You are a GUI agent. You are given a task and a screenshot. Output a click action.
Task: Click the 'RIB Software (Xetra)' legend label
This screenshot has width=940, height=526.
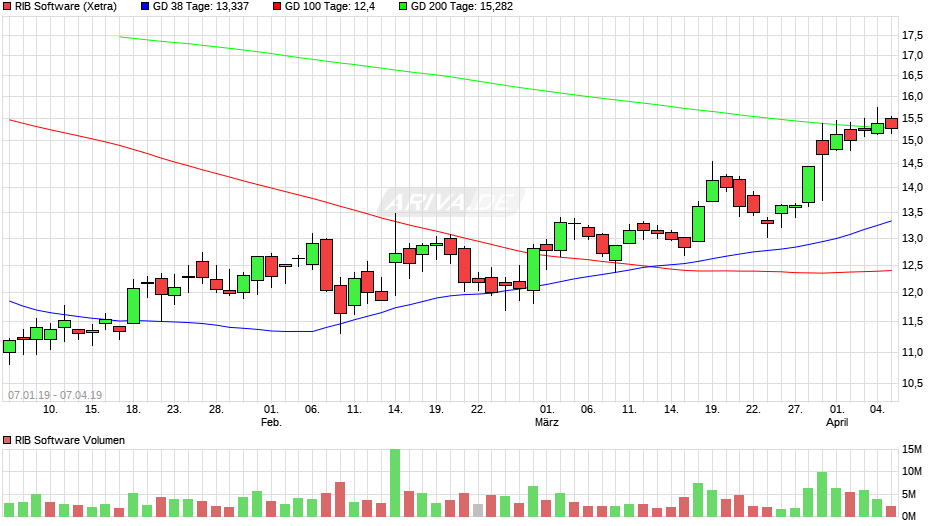[x=66, y=7]
